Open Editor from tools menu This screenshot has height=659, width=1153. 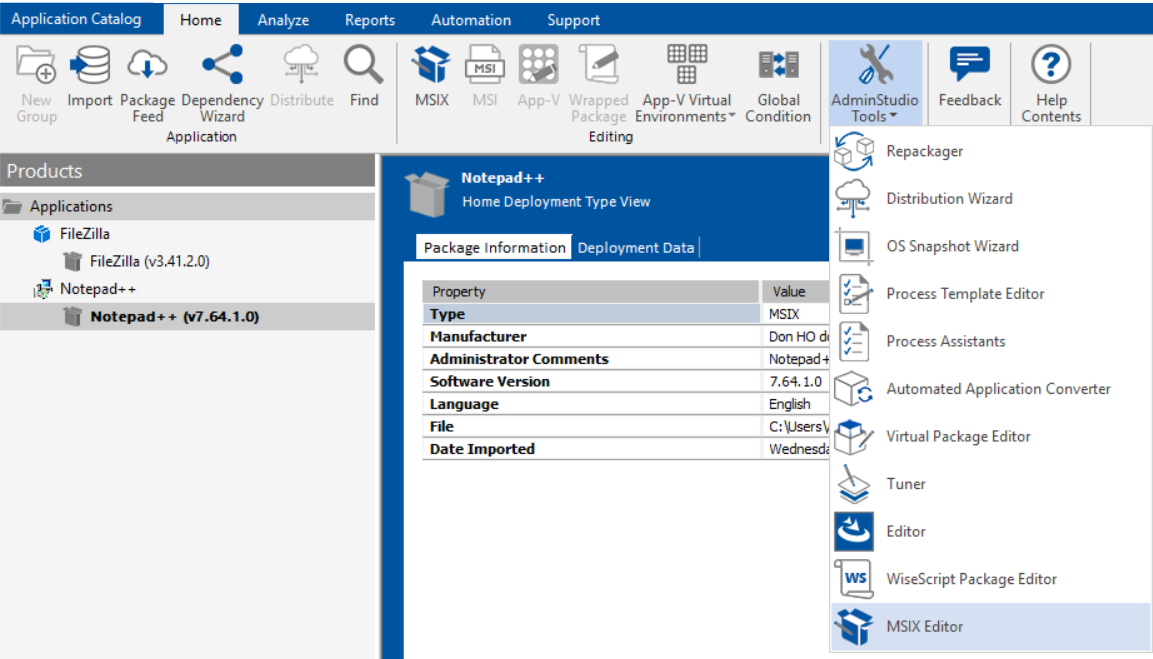click(x=990, y=531)
